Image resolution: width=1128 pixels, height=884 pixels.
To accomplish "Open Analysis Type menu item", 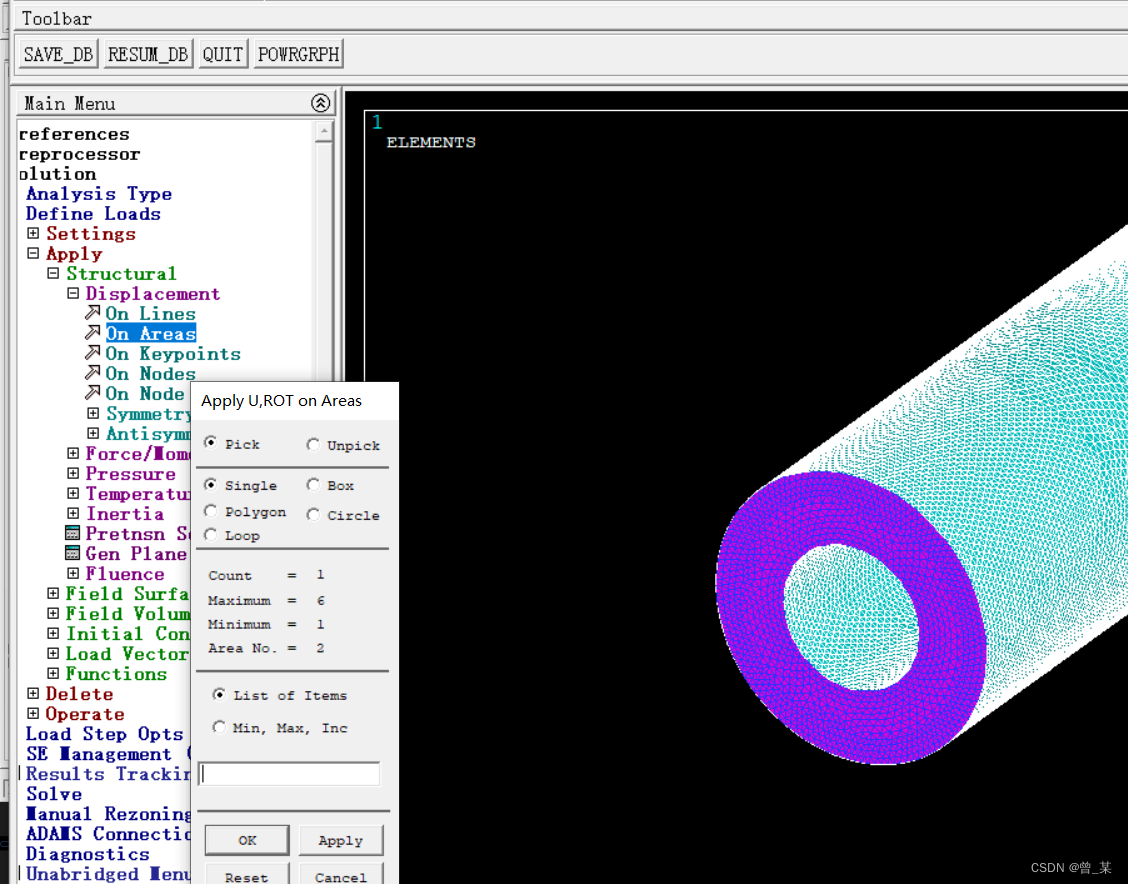I will [98, 193].
